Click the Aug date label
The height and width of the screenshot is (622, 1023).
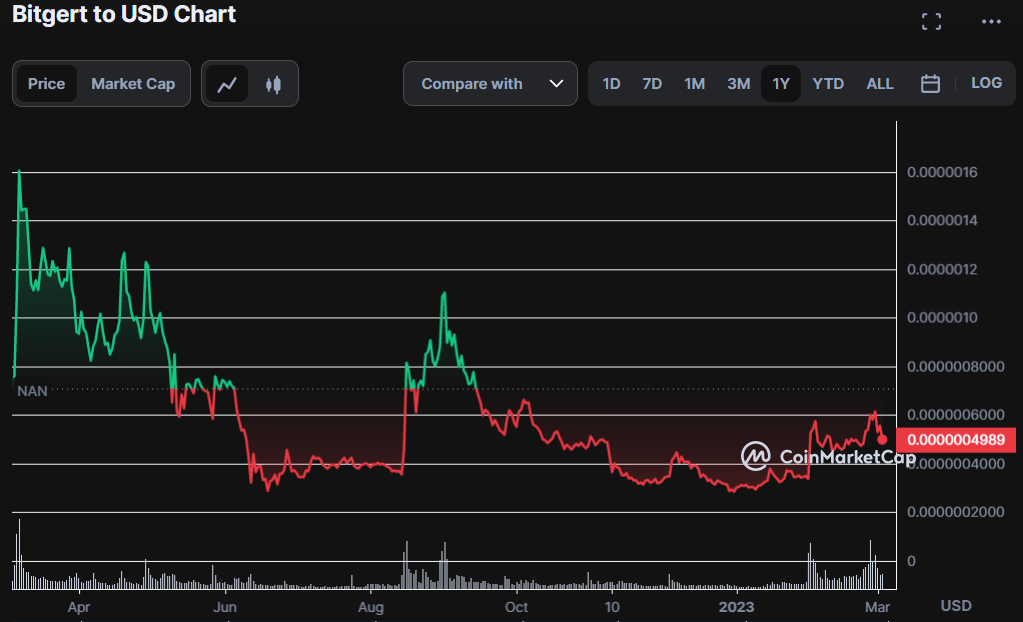(371, 607)
